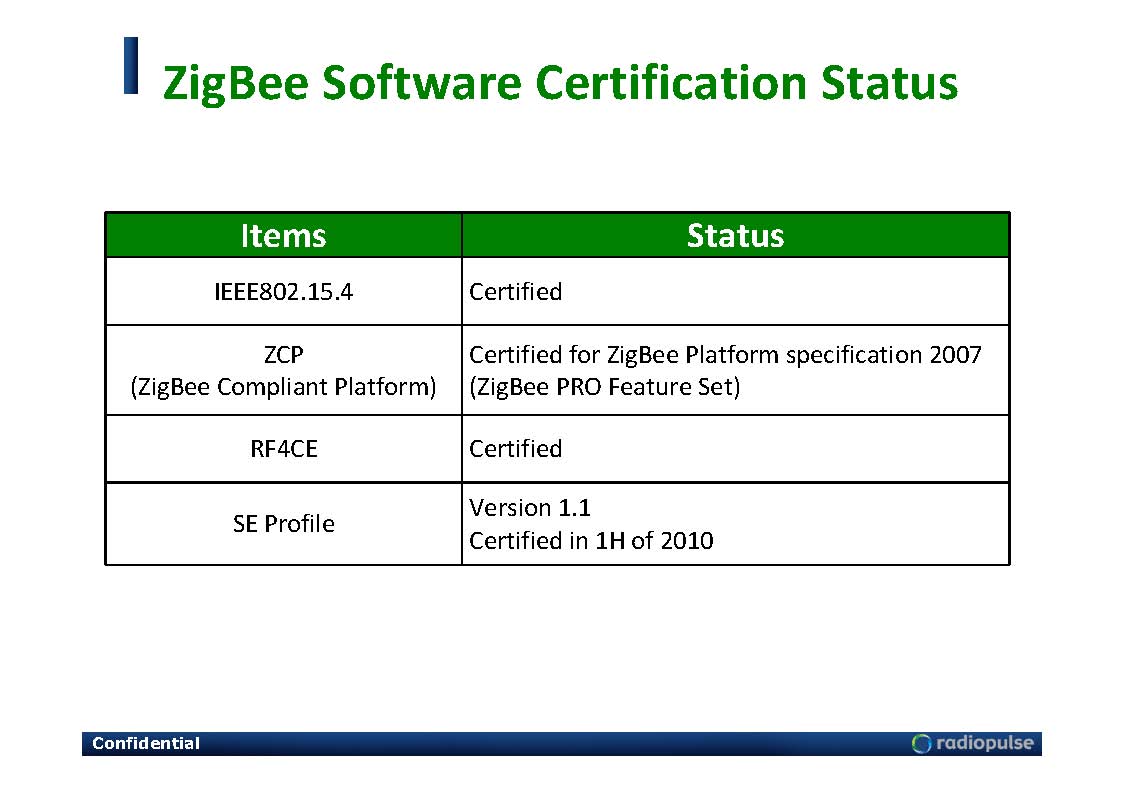Click the radiopulse swirl logo icon
1123x794 pixels.
pyautogui.click(x=921, y=743)
